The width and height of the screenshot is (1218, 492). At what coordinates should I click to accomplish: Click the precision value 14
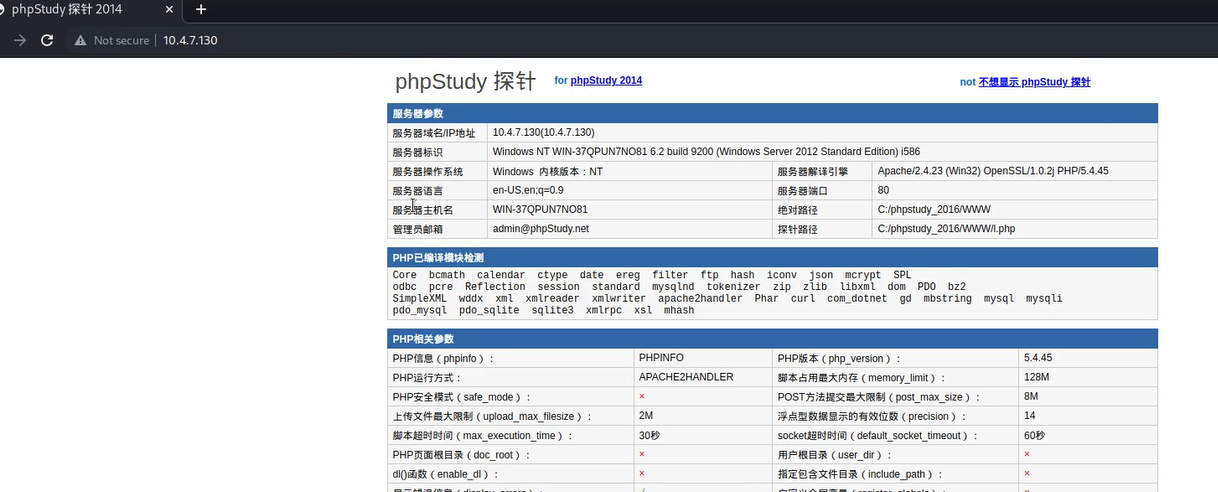tap(1030, 416)
